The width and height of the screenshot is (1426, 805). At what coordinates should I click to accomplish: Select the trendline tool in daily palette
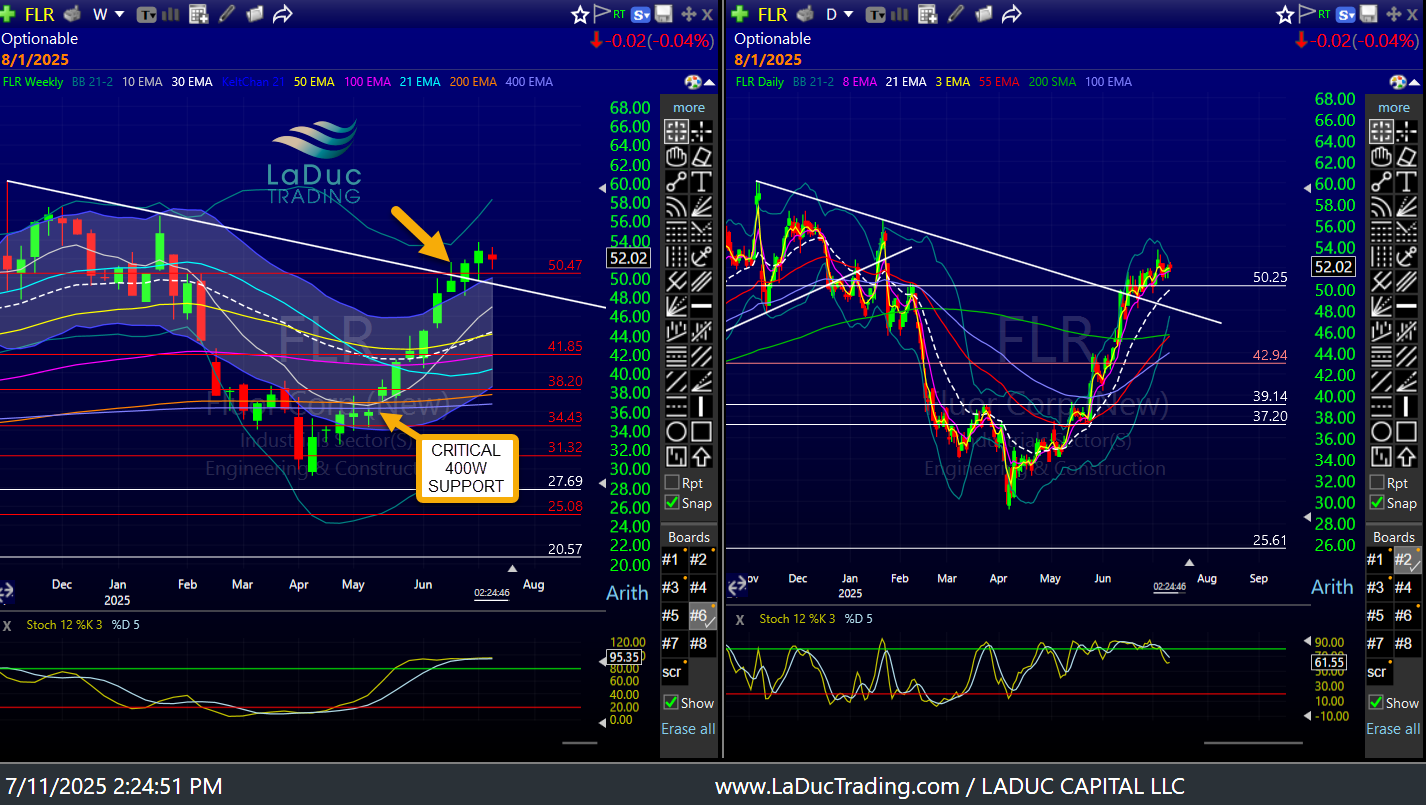pyautogui.click(x=1381, y=181)
